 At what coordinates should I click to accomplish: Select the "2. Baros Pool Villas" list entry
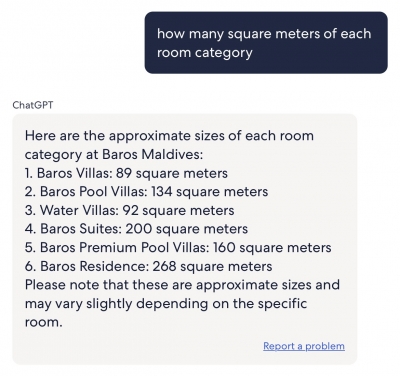(146, 192)
